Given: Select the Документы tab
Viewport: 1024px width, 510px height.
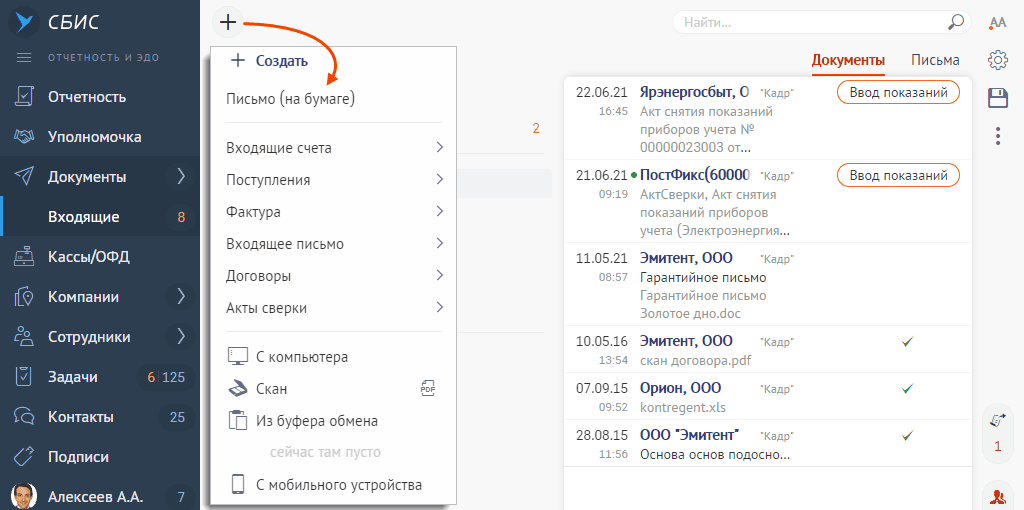Looking at the screenshot, I should pyautogui.click(x=848, y=60).
